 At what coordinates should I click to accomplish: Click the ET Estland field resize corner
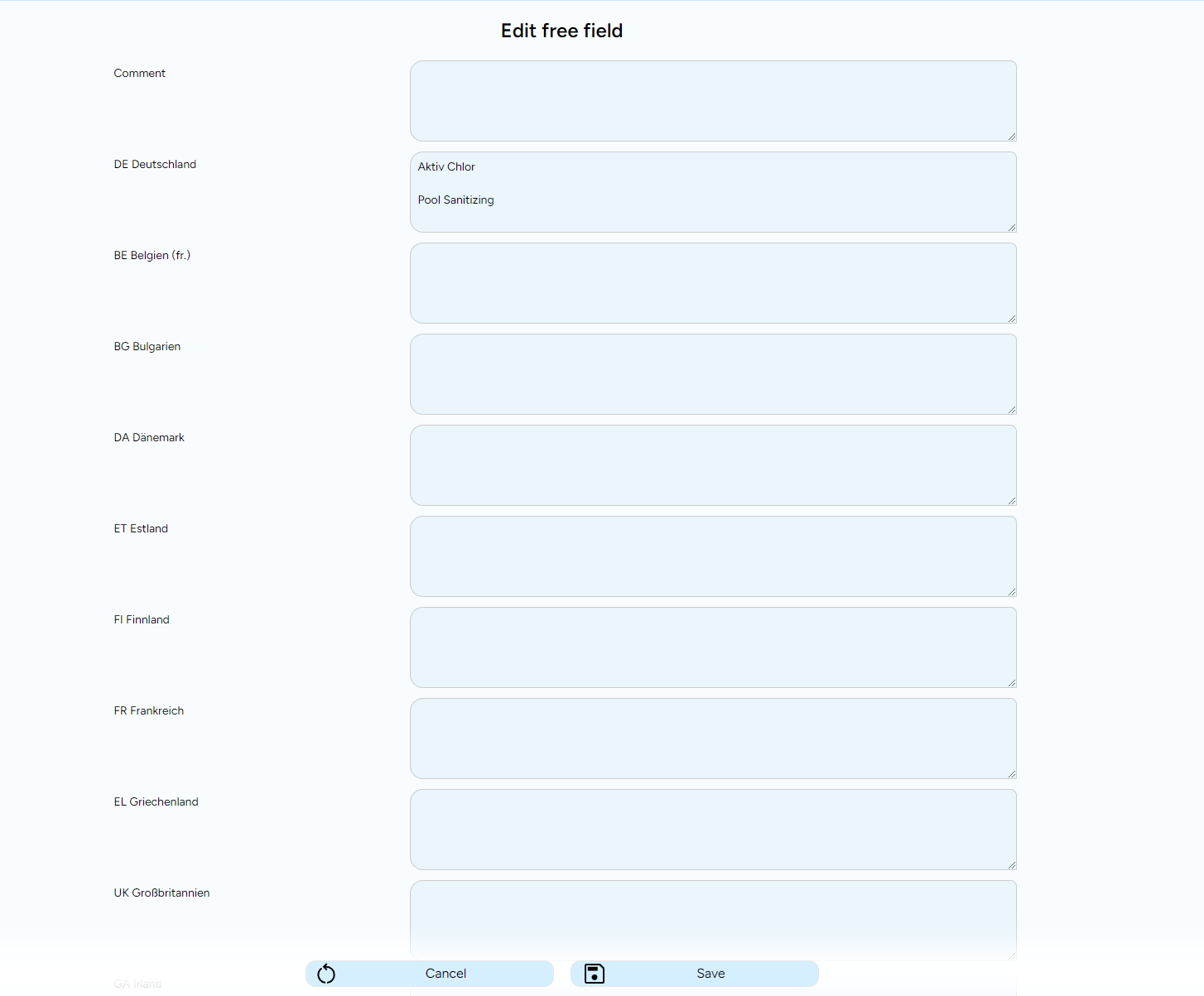pos(1012,592)
